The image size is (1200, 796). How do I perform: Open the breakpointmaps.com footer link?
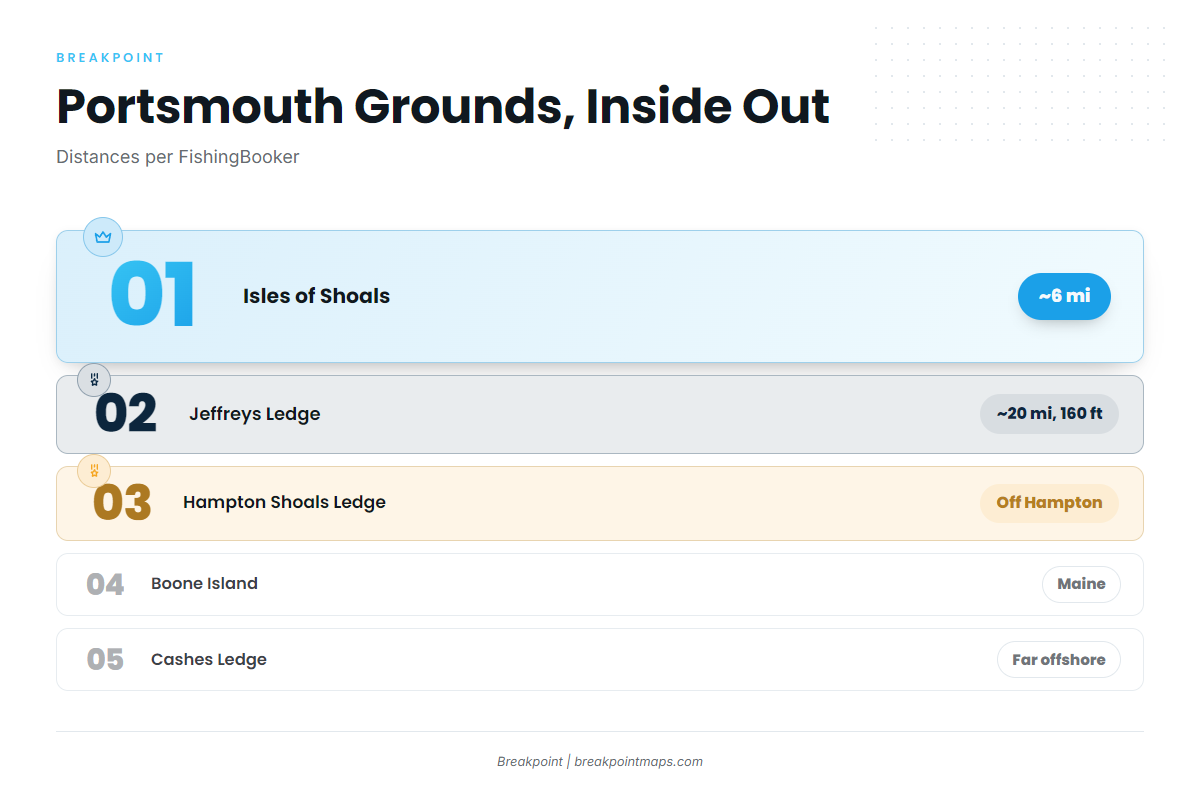[x=639, y=761]
